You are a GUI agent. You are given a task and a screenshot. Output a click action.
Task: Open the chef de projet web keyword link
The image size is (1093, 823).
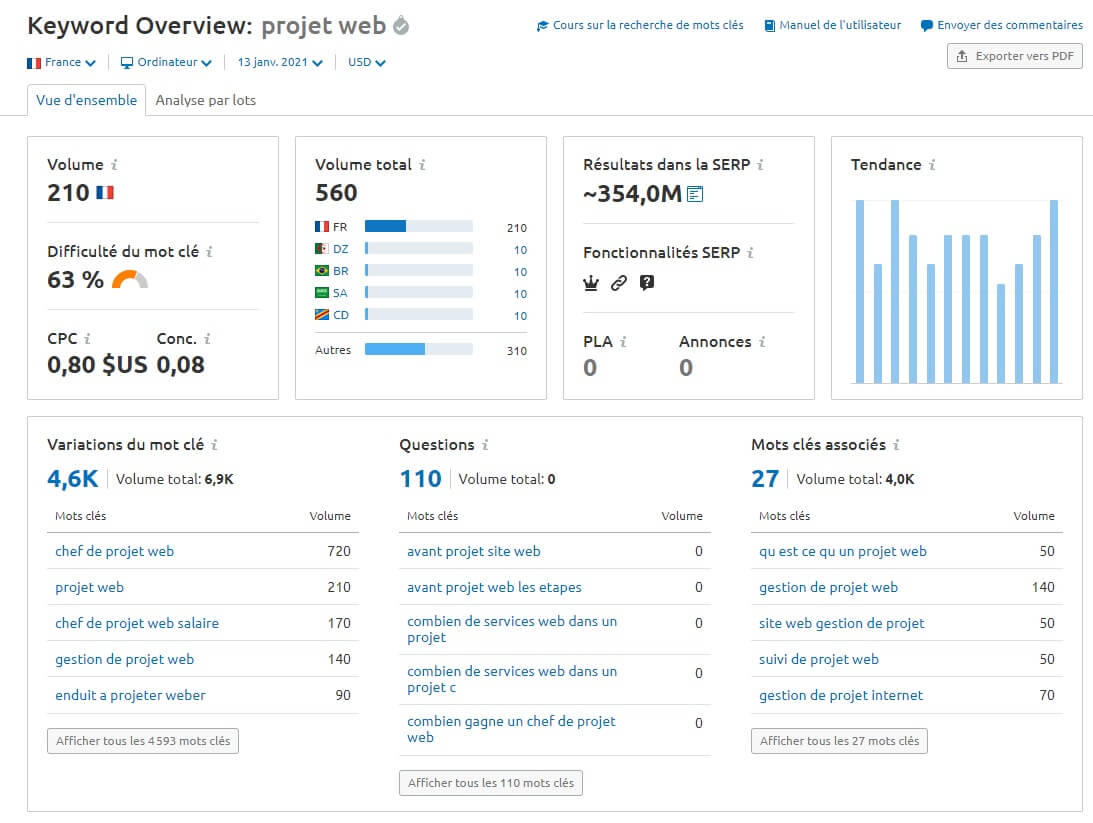tap(114, 551)
